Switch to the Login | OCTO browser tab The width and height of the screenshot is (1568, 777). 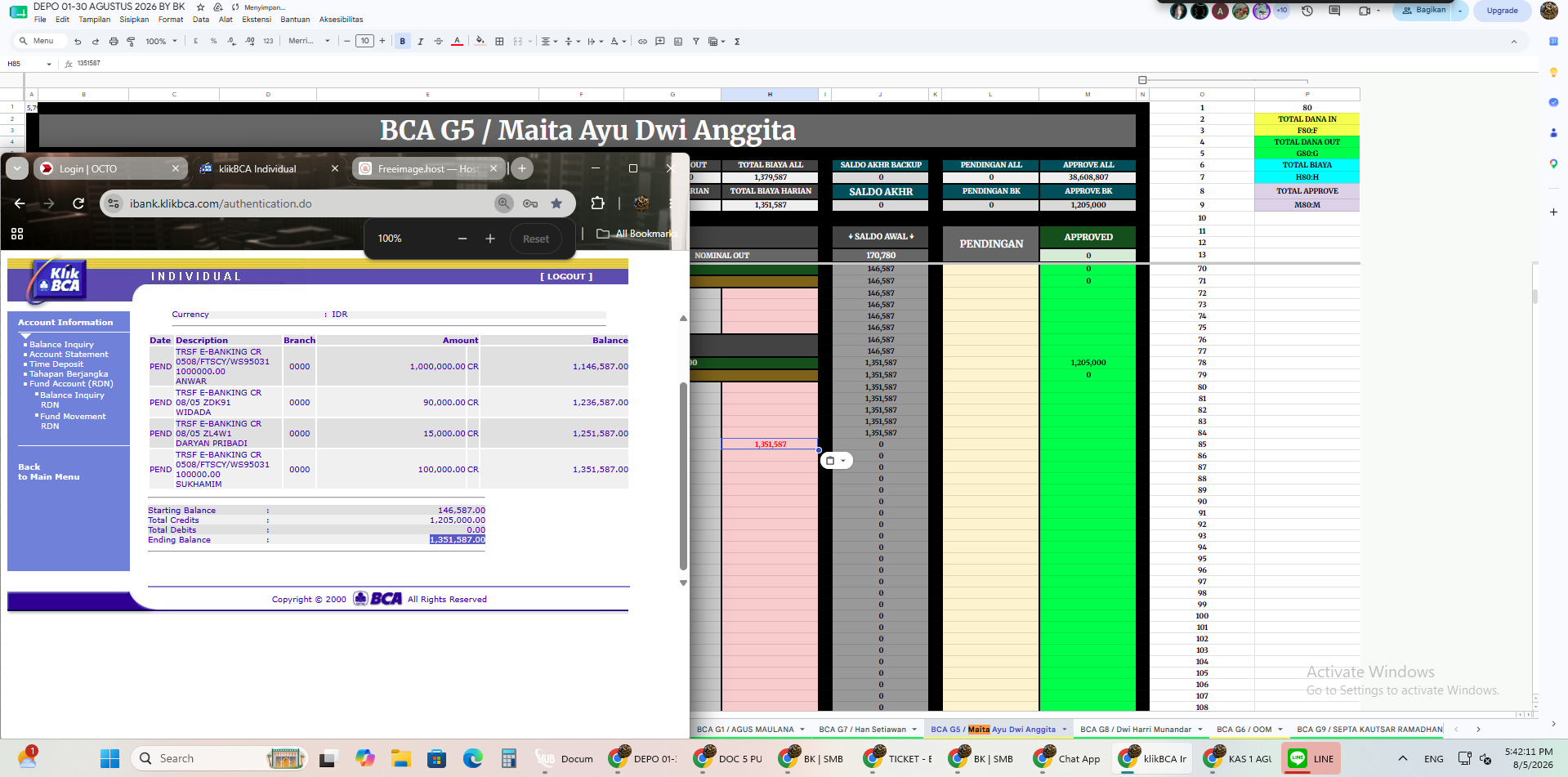tap(111, 168)
